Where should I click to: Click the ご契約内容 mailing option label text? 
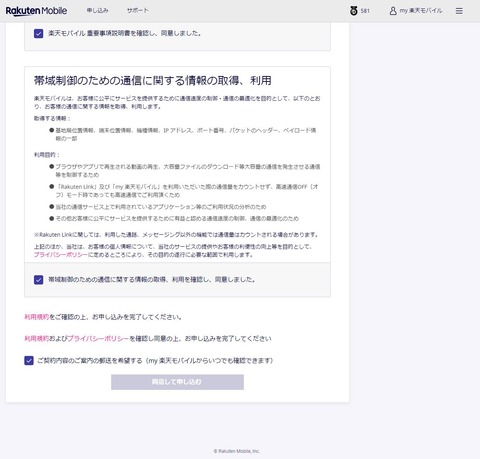[155, 360]
